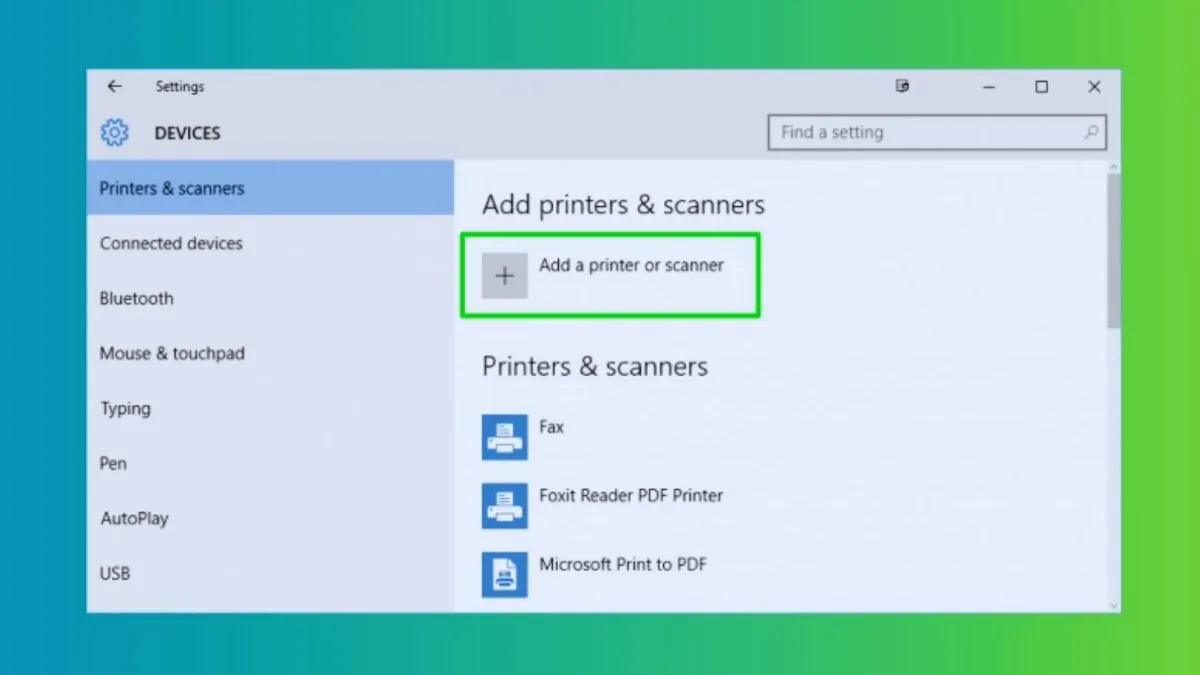The image size is (1200, 675).
Task: Open AutoPlay settings
Action: click(134, 518)
